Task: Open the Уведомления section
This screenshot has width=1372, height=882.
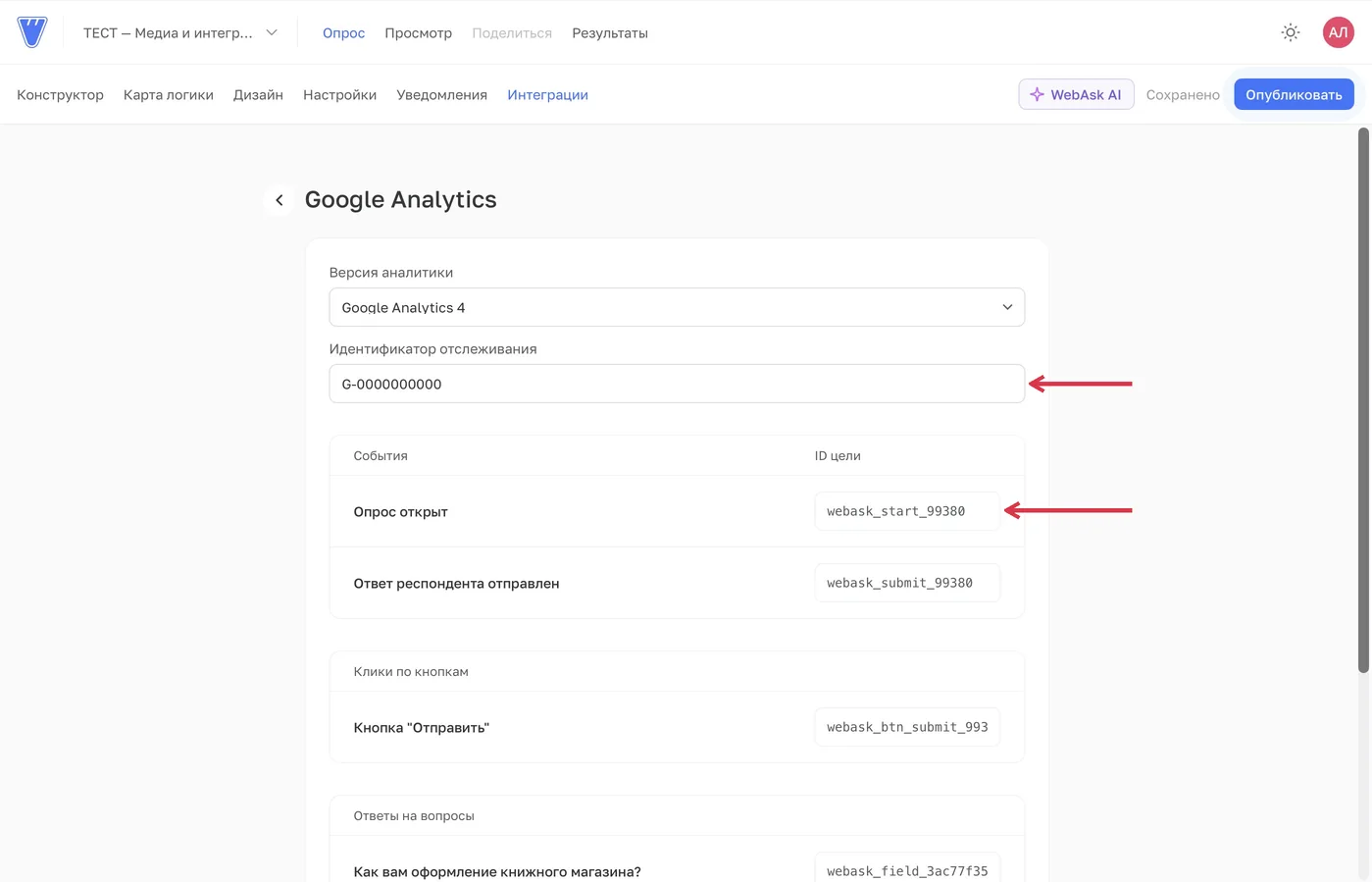Action: [441, 95]
